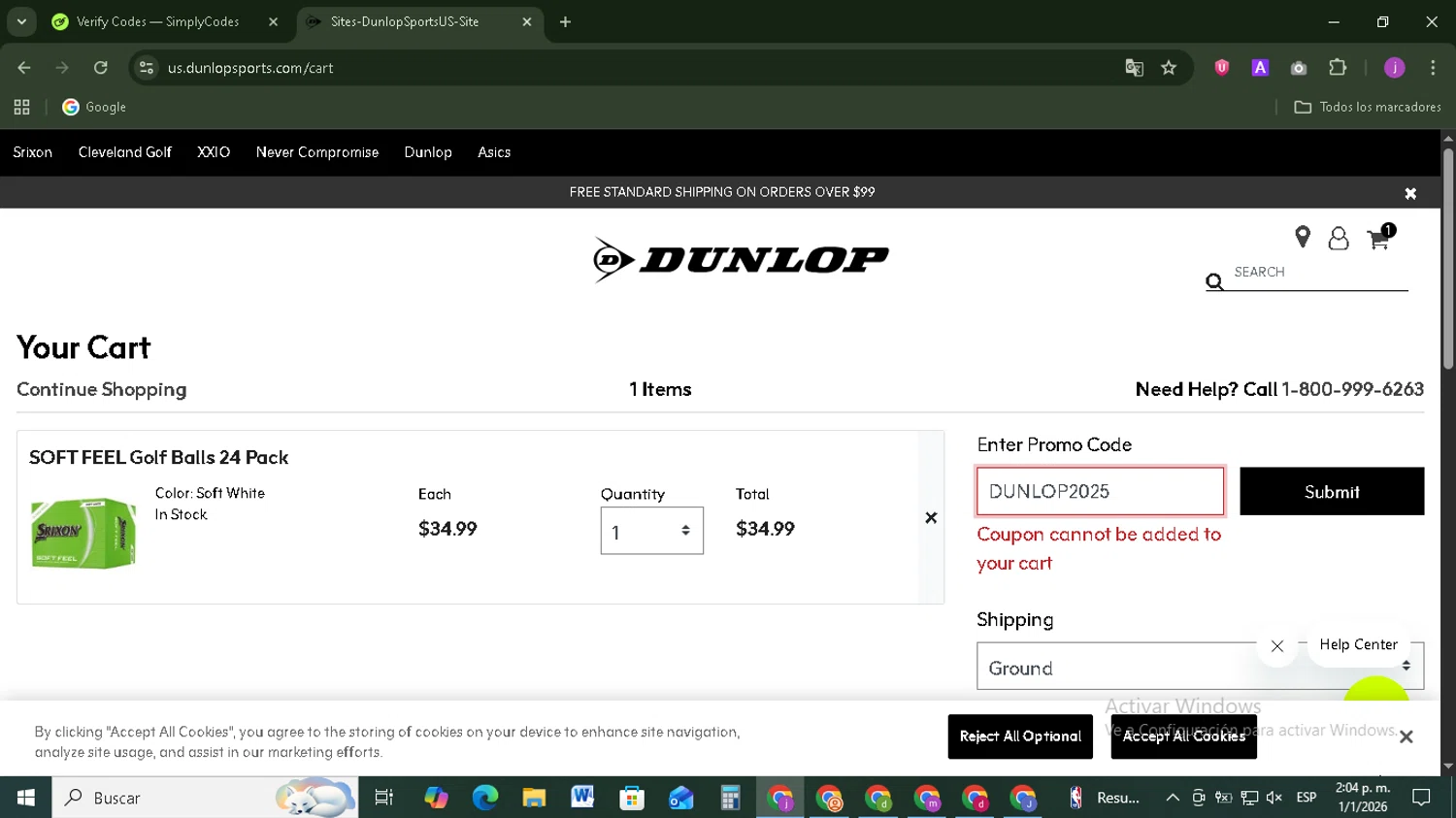Viewport: 1456px width, 818px height.
Task: Close the free shipping banner
Action: 1410,193
